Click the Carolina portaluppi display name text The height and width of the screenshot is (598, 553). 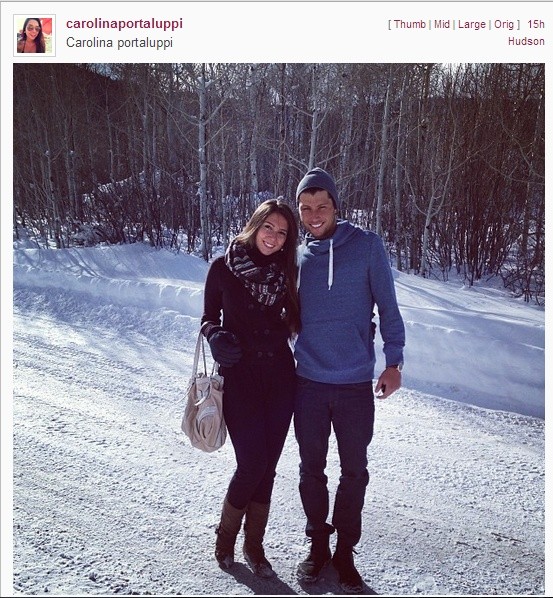[x=119, y=42]
